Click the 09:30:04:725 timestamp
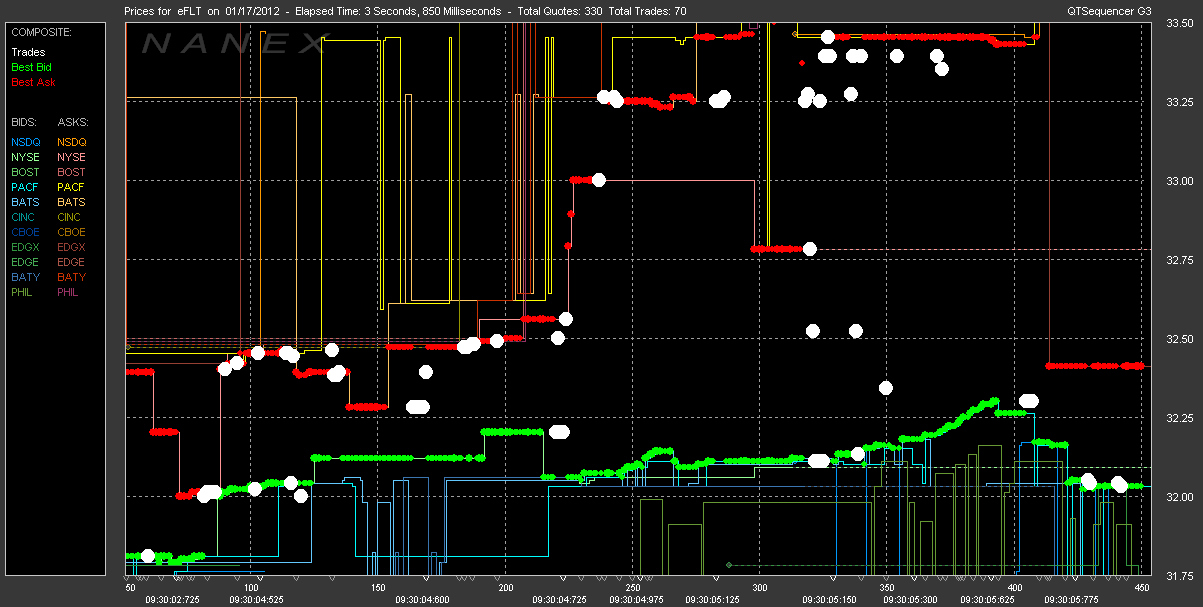 coord(559,600)
